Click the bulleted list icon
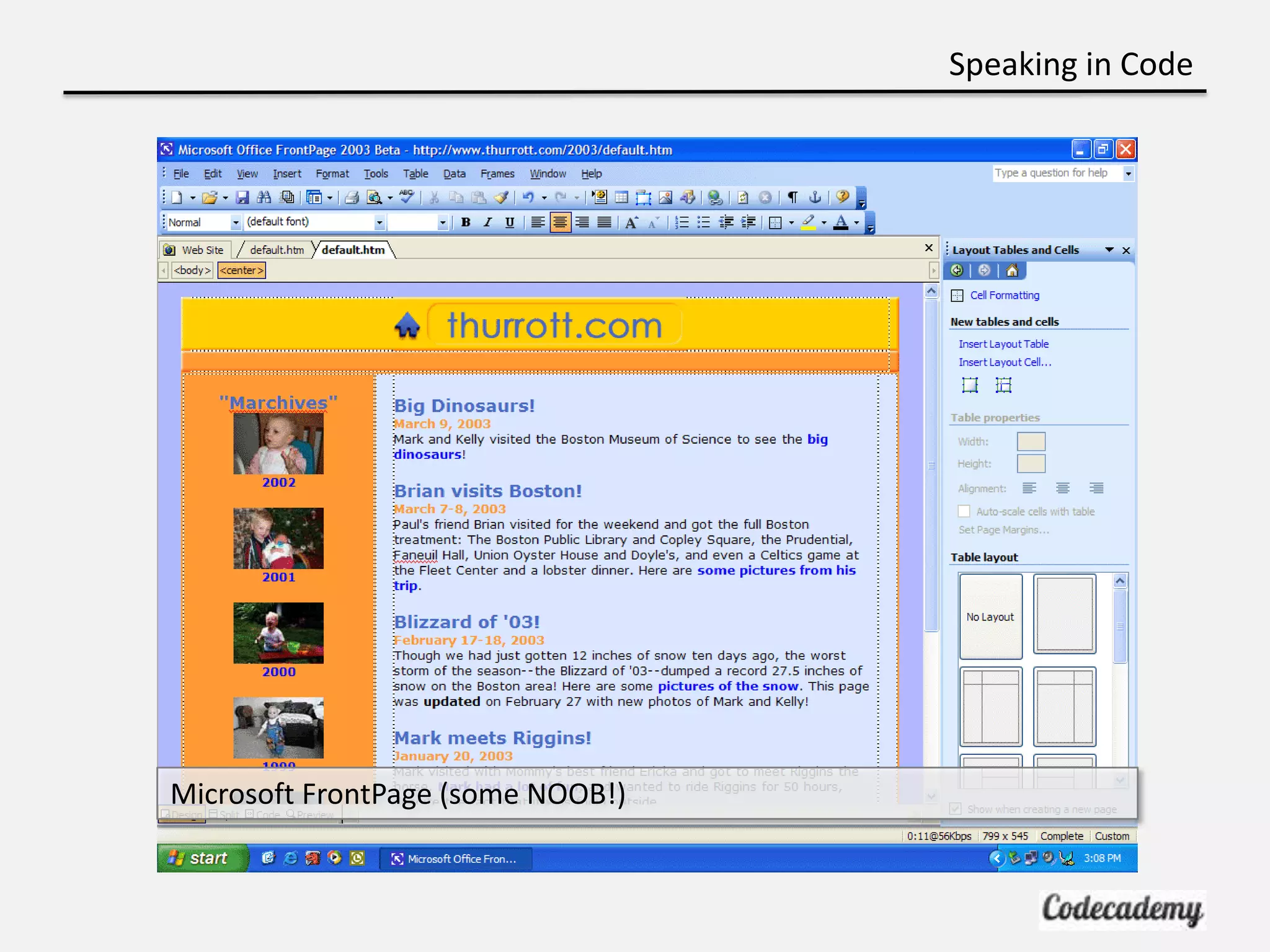Screen dimensions: 1270x952 click(x=704, y=223)
